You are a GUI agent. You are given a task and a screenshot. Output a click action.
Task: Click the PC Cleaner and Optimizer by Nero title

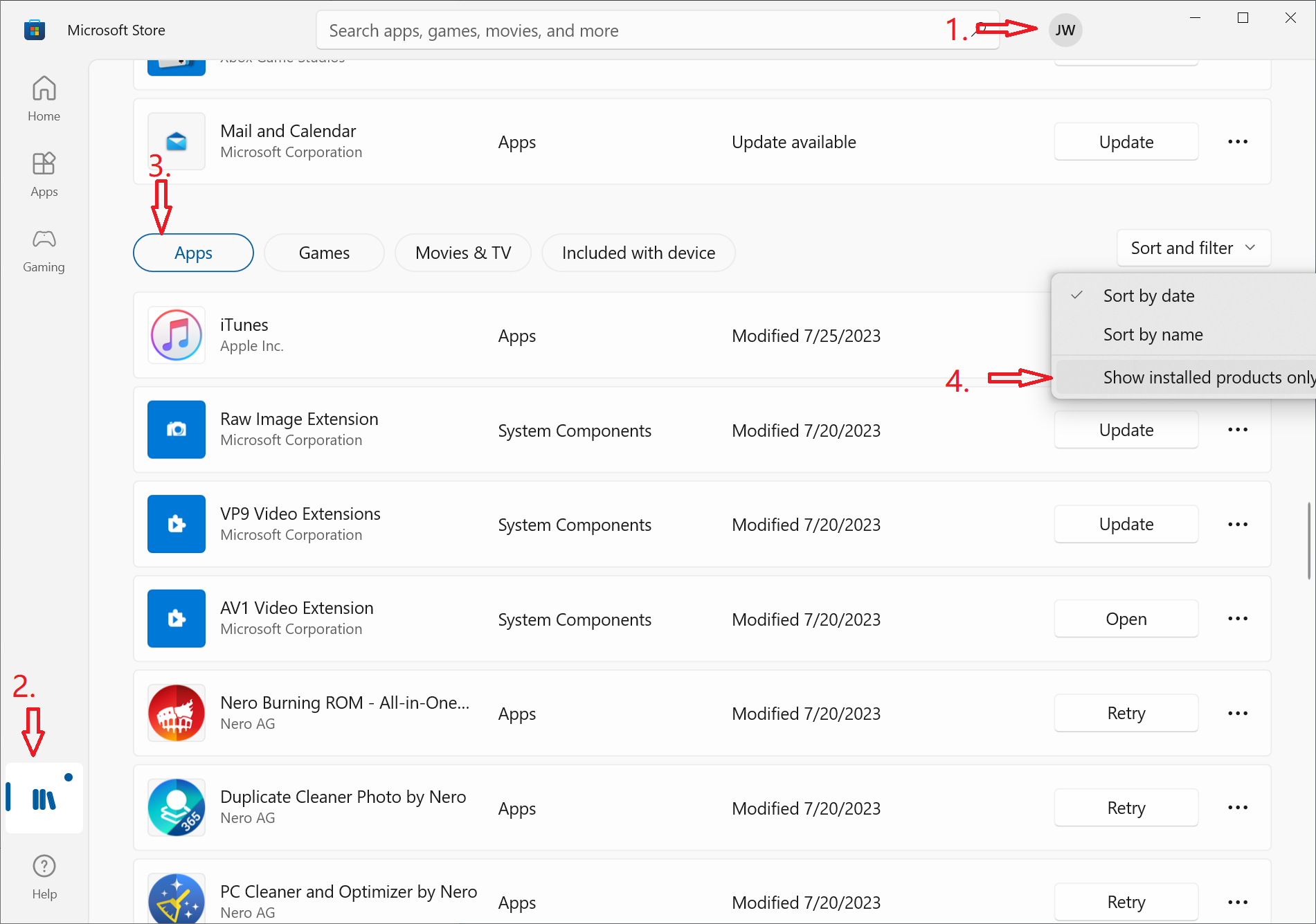[349, 891]
